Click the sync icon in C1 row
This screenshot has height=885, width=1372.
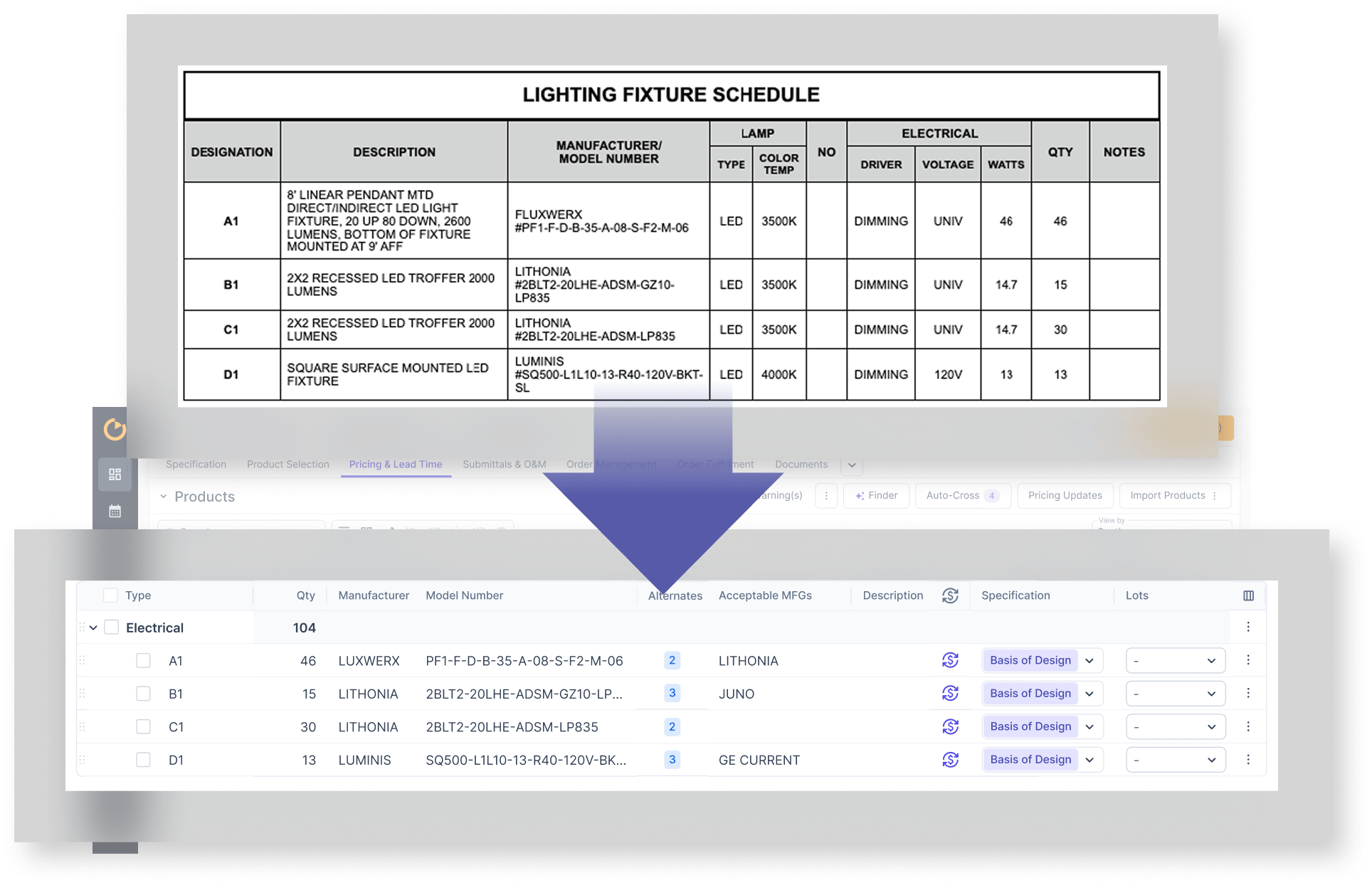(950, 726)
